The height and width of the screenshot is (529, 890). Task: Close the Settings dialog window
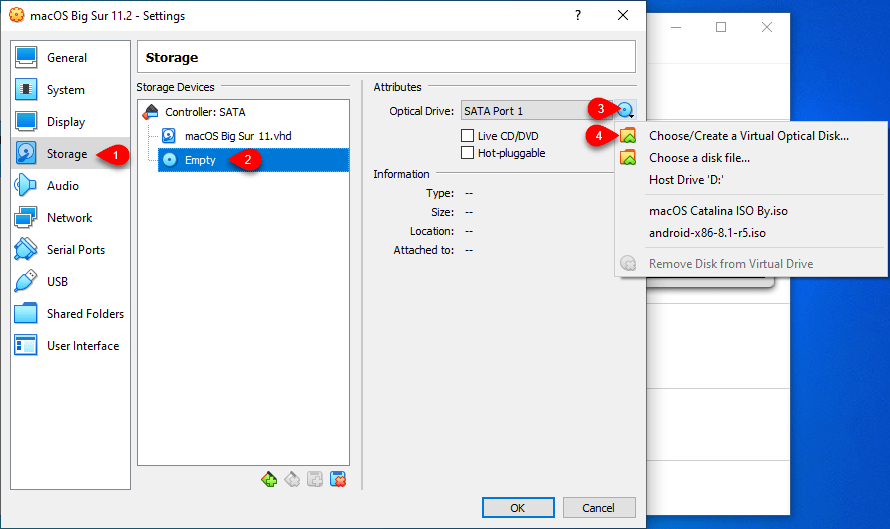click(623, 15)
